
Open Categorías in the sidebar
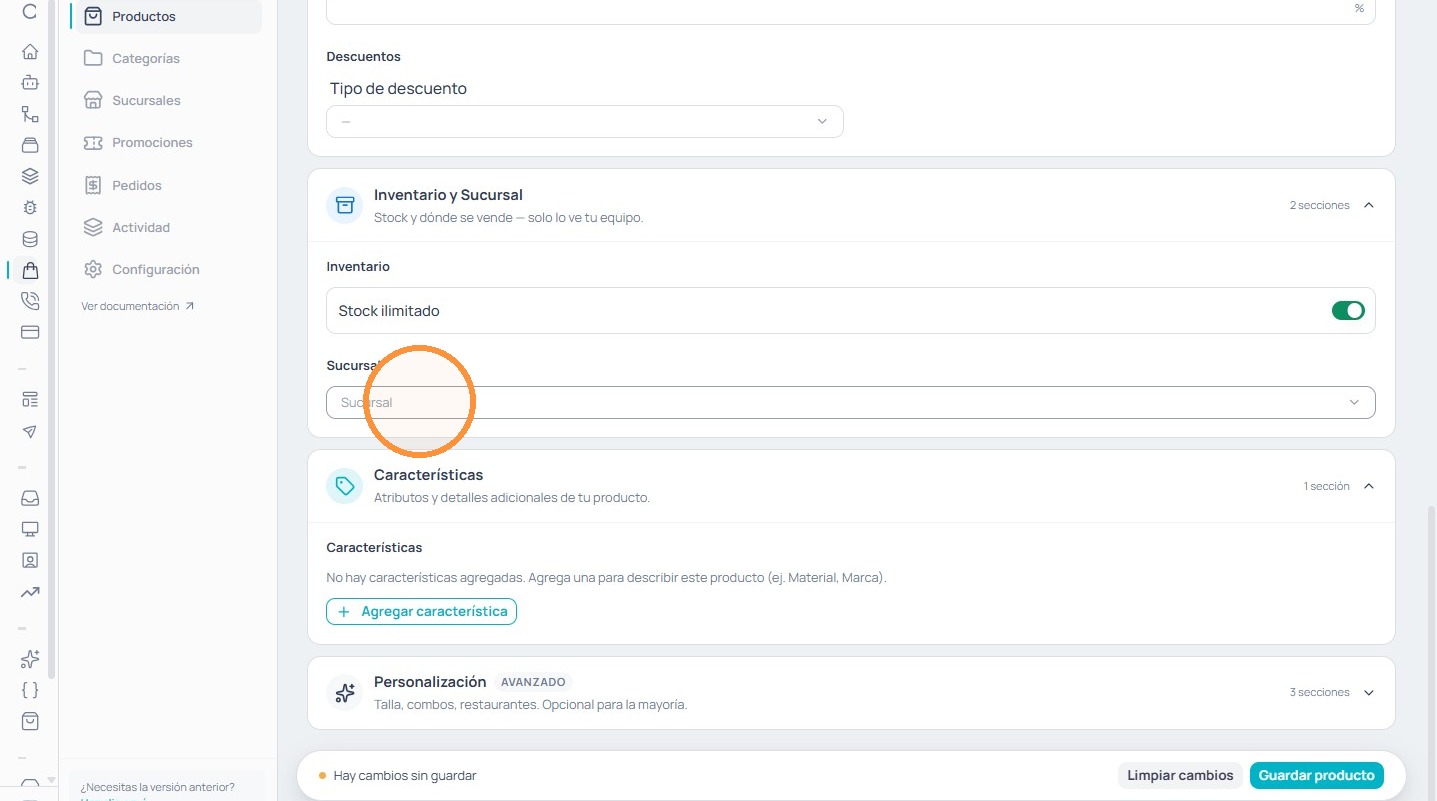click(x=168, y=59)
